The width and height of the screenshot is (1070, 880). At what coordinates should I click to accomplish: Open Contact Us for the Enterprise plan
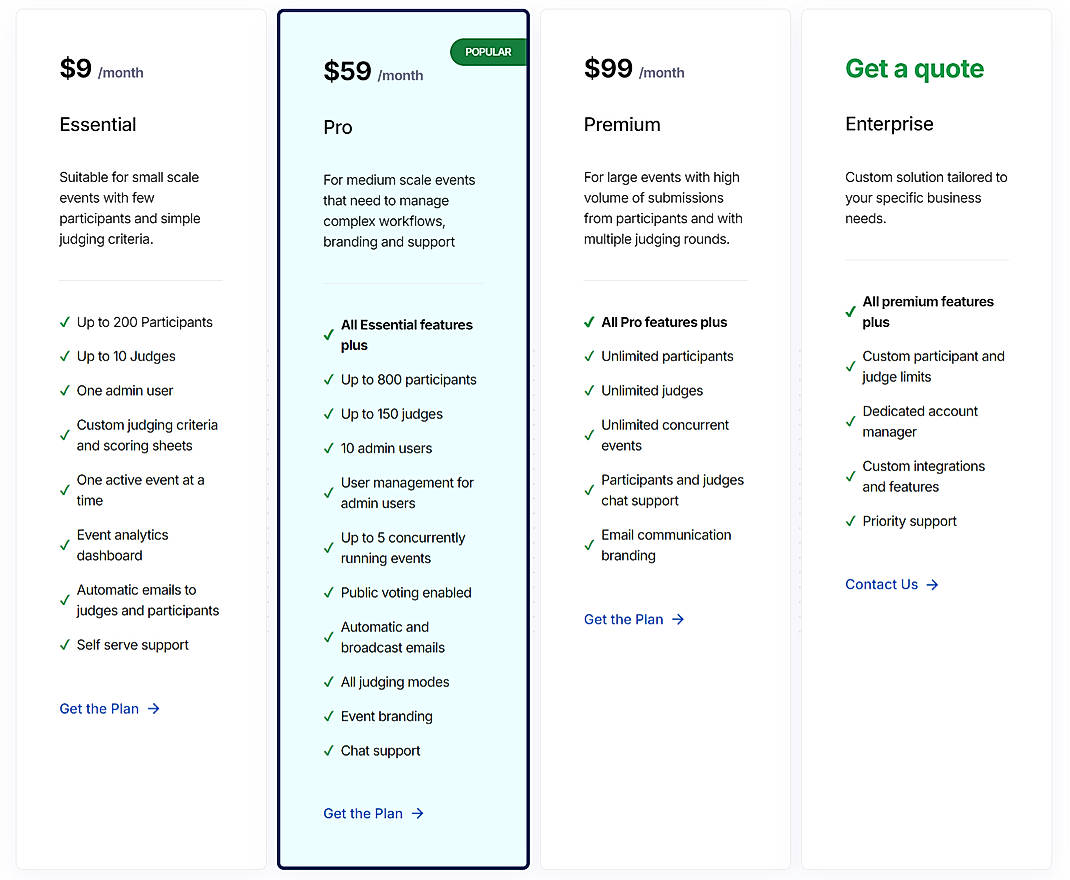881,584
